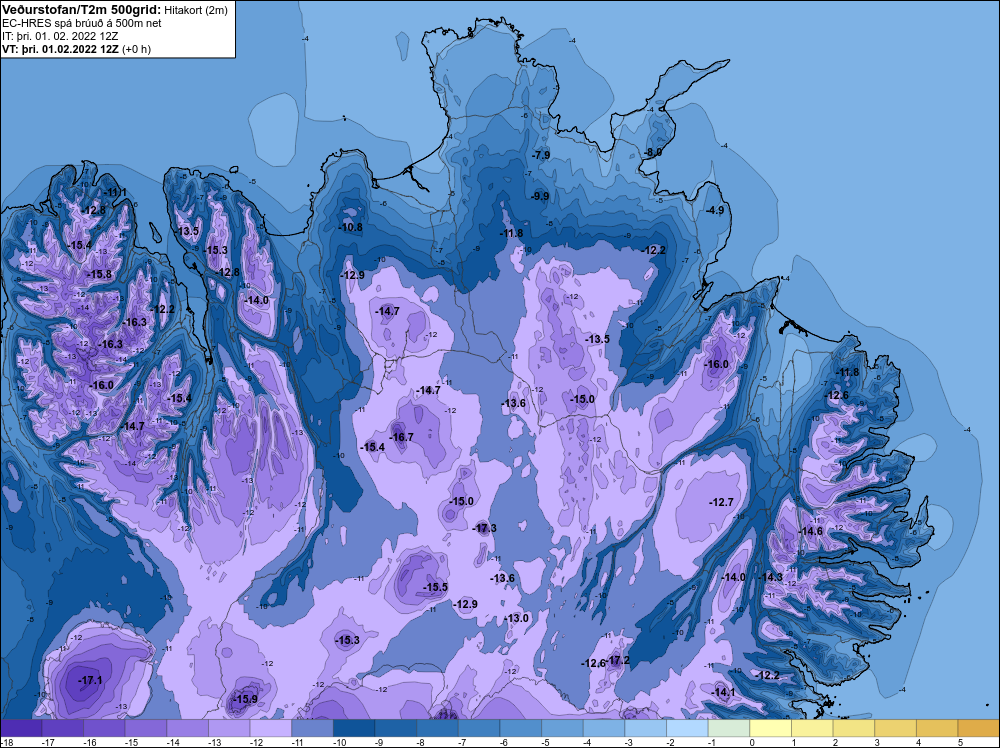Select the -9.9 temperature label
The image size is (1000, 748).
click(x=540, y=196)
